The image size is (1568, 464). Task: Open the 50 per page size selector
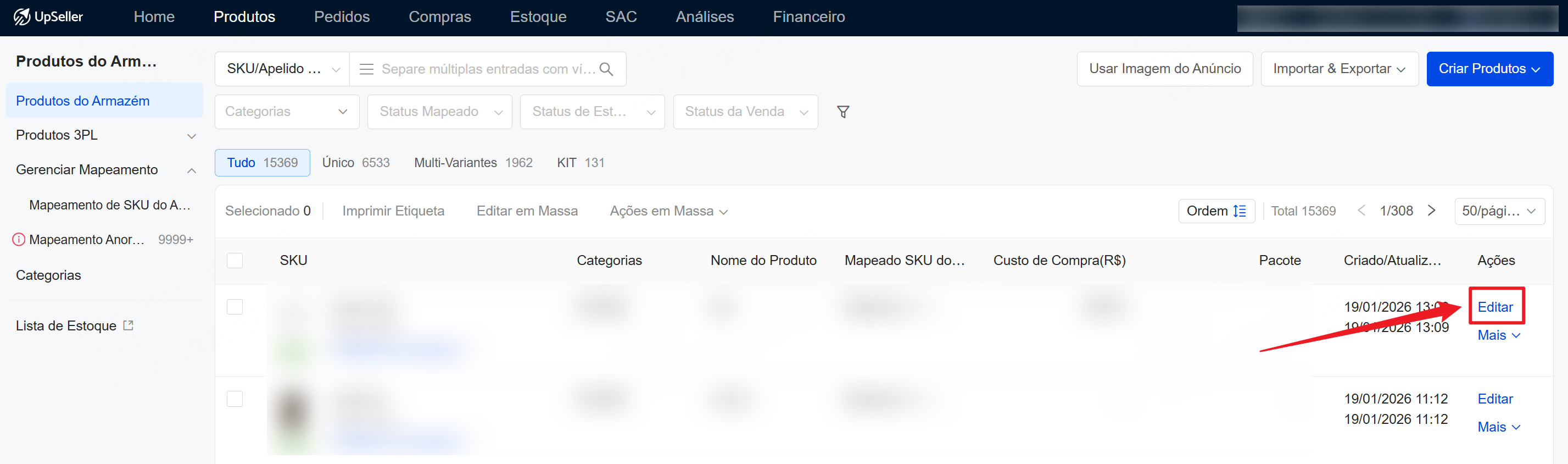1499,211
